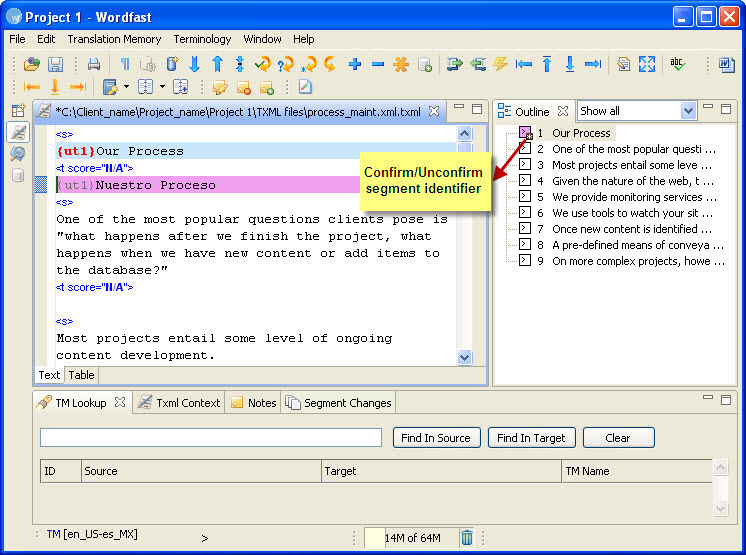Click the blue right arrow with bar icon
746x555 pixels.
coord(593,64)
